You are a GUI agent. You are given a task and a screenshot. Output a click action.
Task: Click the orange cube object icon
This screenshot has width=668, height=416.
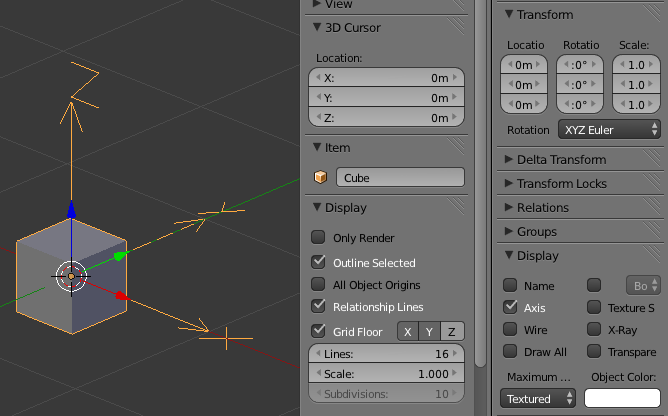coord(321,178)
